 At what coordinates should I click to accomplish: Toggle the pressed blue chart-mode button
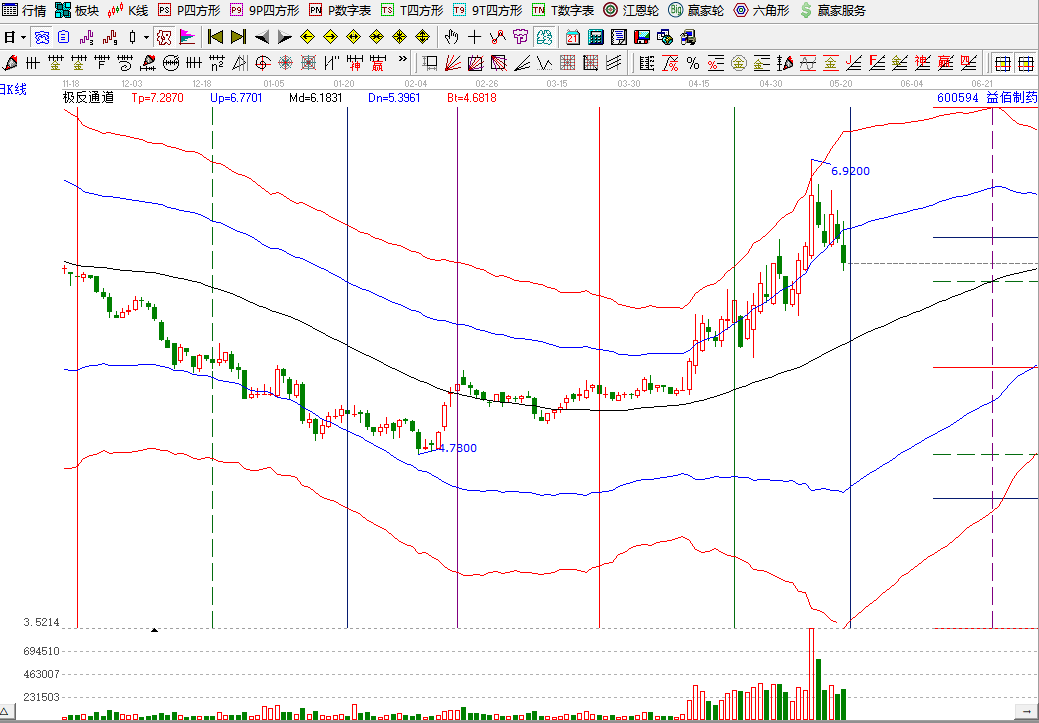[42, 37]
